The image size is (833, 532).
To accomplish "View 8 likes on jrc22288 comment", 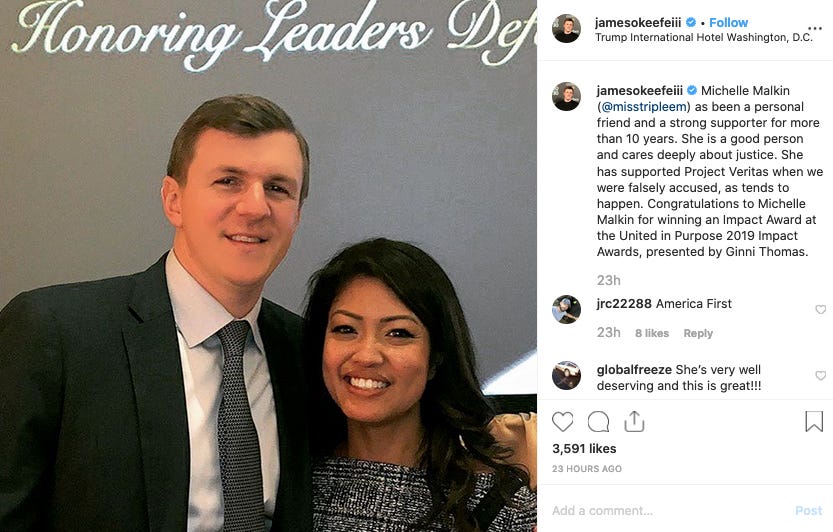I will [x=652, y=333].
